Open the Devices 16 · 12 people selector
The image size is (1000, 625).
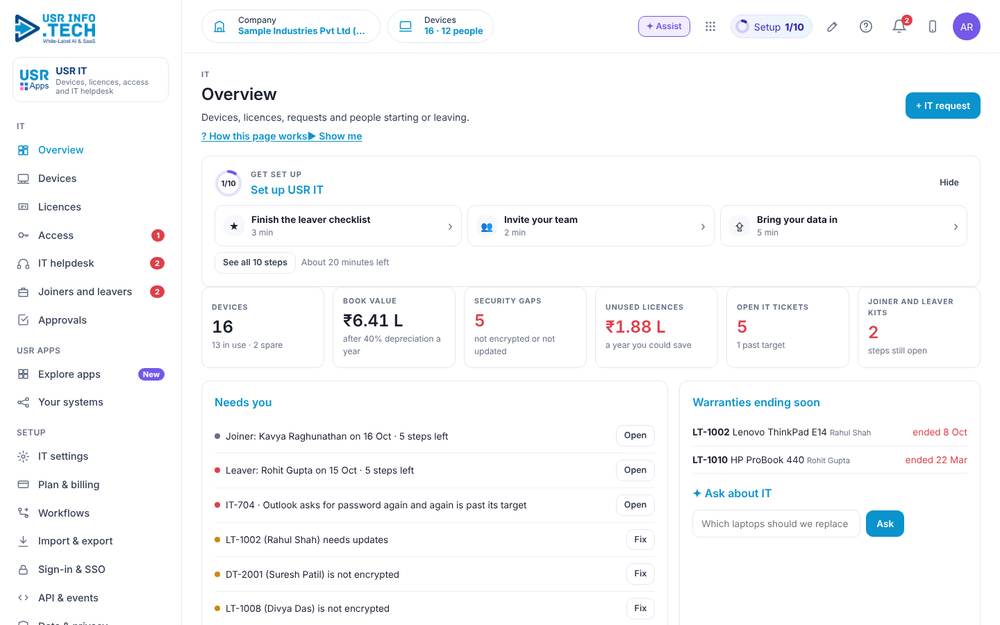(x=441, y=27)
